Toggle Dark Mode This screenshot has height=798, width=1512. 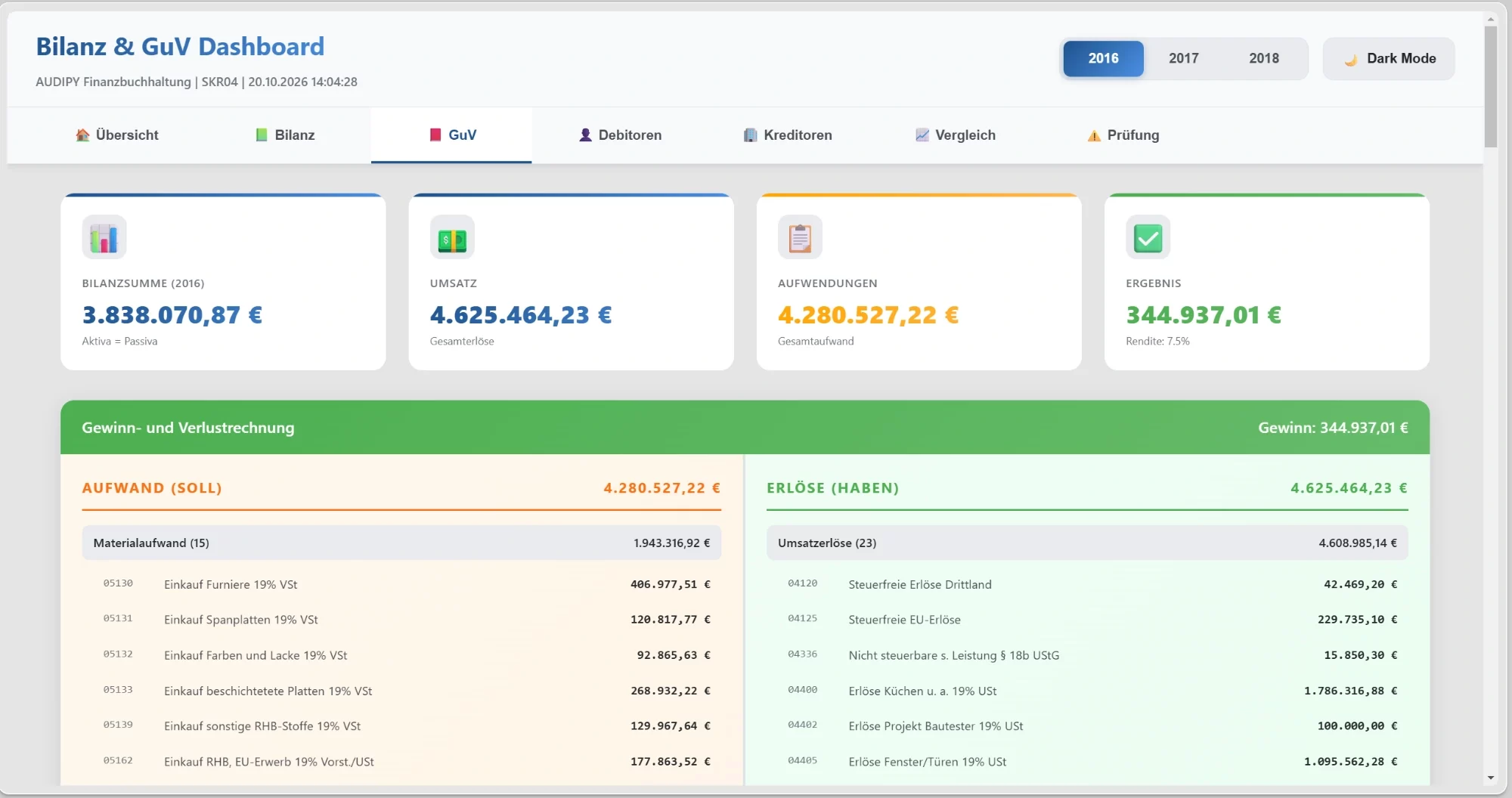click(1389, 58)
